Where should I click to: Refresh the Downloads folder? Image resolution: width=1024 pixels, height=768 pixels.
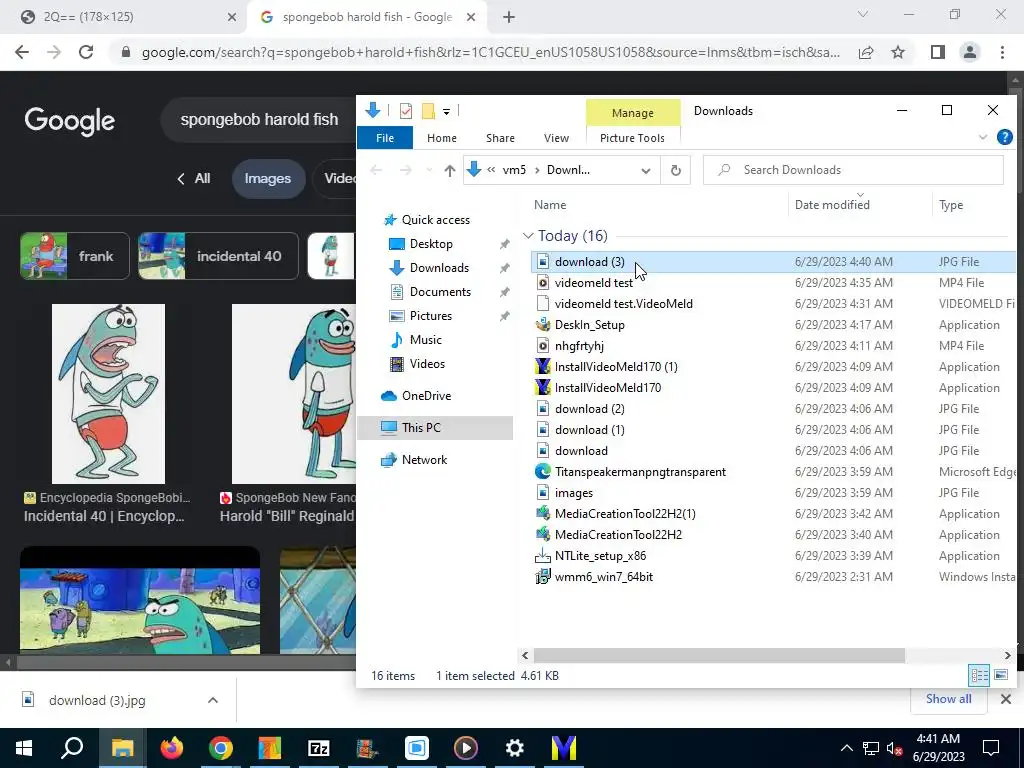676,170
